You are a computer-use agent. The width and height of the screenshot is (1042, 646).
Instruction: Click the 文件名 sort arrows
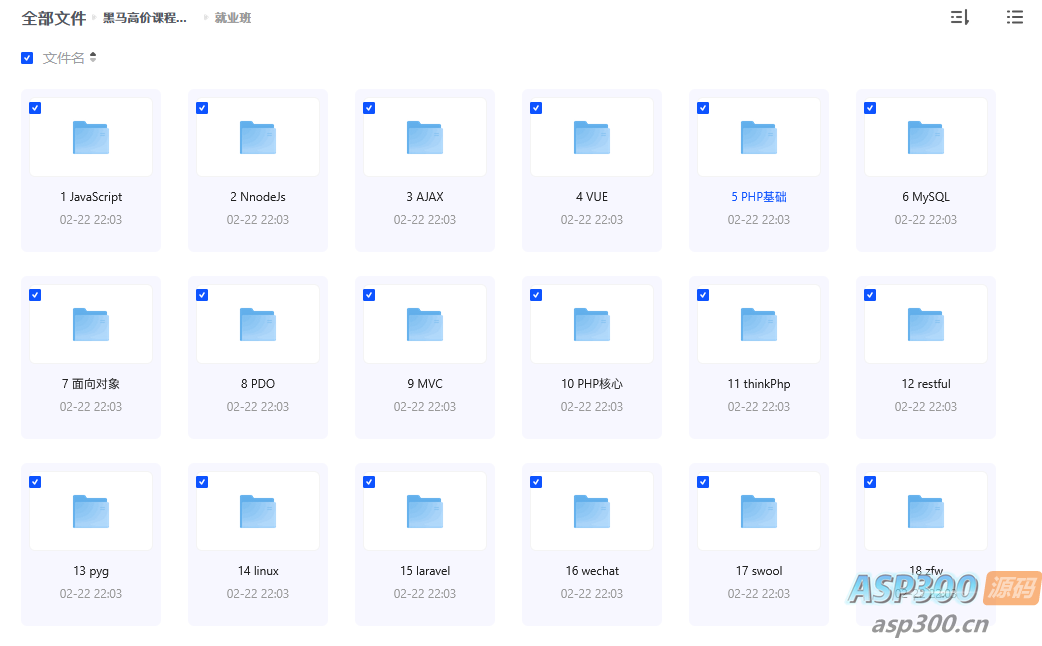click(93, 58)
